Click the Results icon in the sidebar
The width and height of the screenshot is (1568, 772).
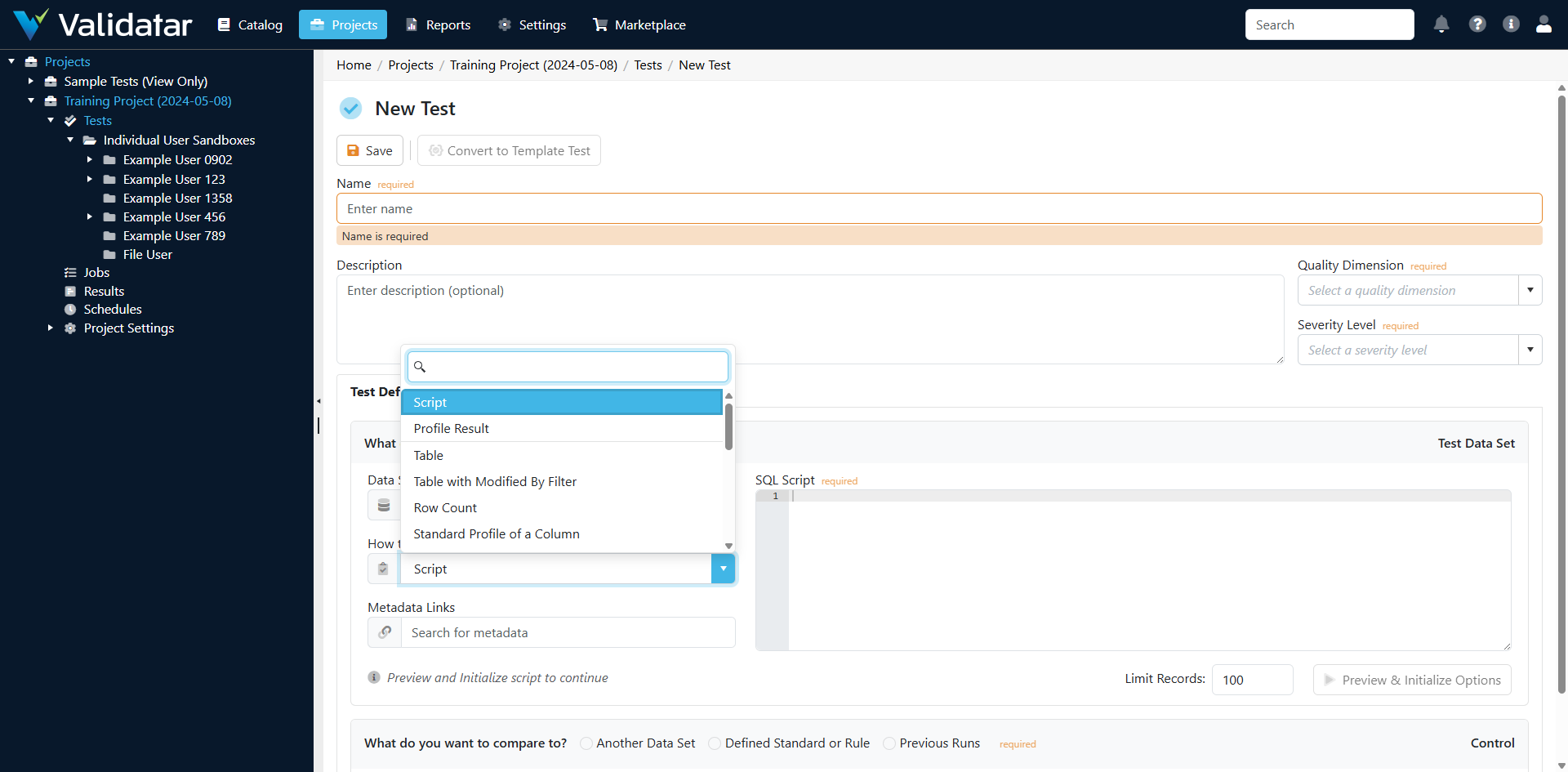click(x=70, y=291)
